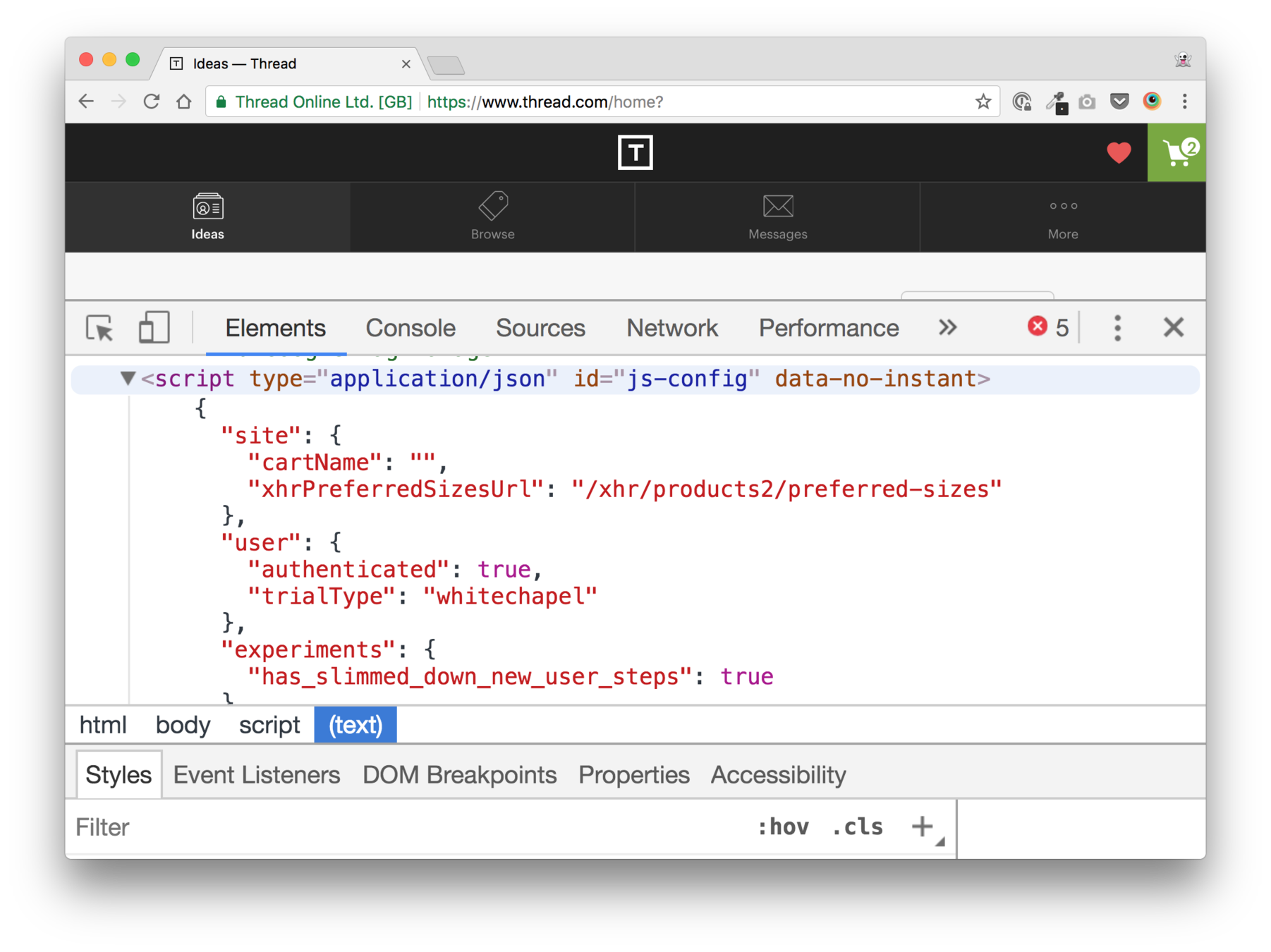
Task: Open the More section
Action: click(x=1063, y=216)
